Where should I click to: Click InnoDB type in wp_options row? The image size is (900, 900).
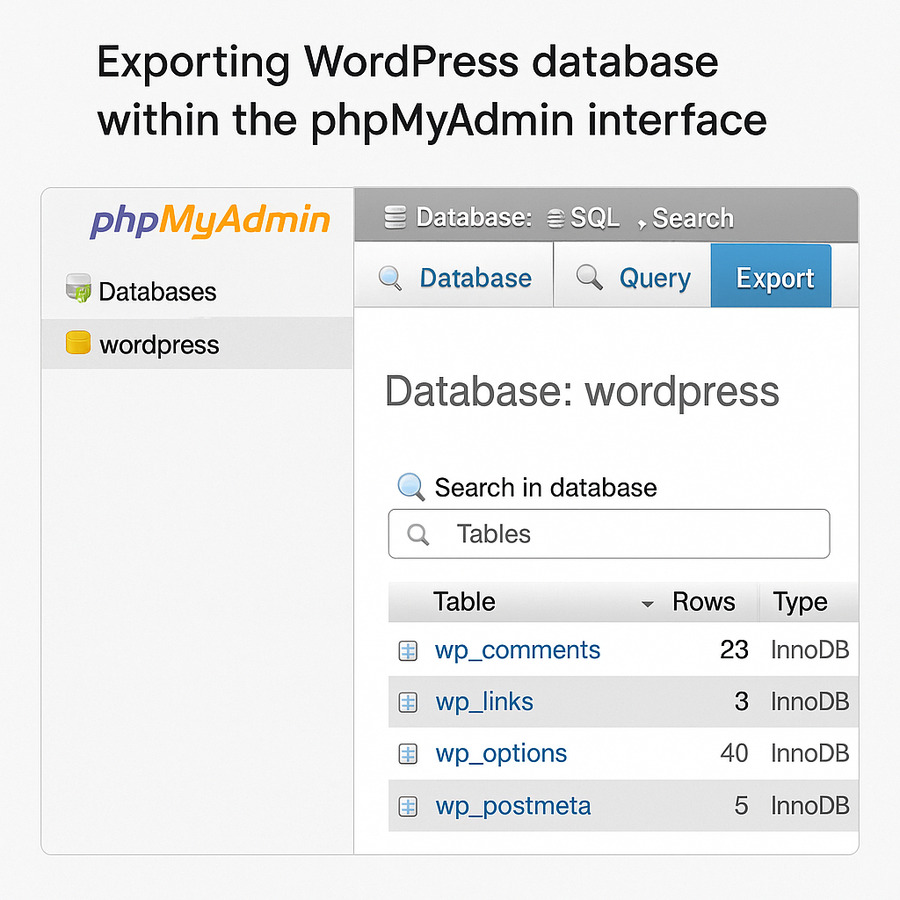click(810, 754)
